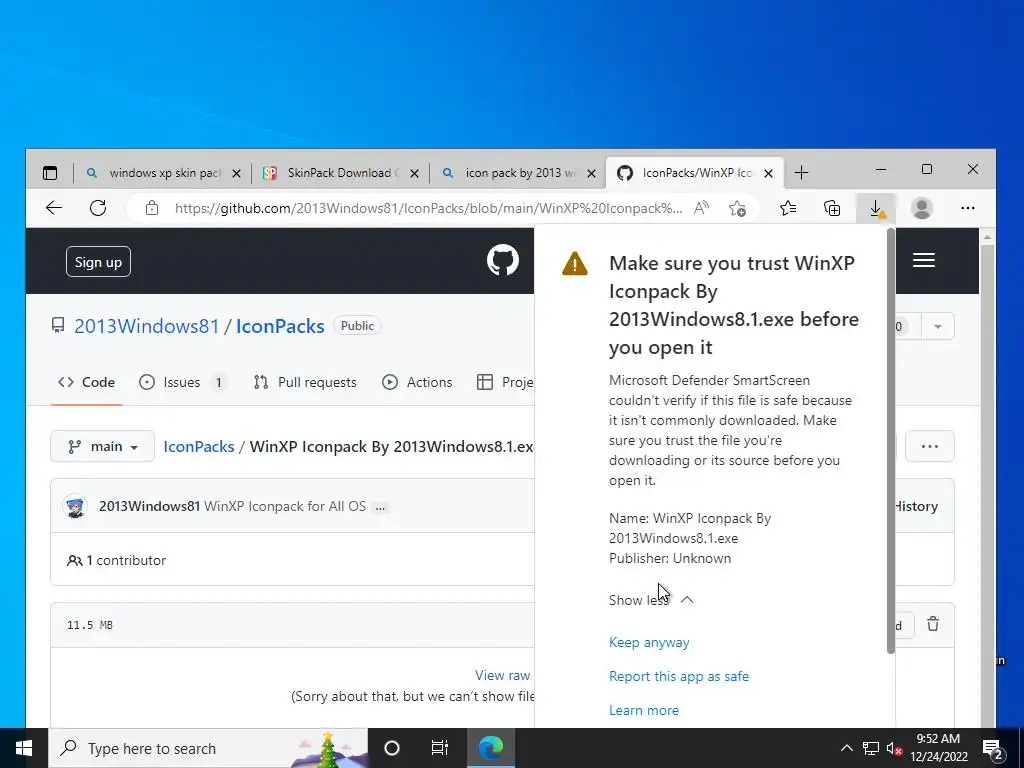Open the Code repository tab
The image size is (1024, 768).
86,383
